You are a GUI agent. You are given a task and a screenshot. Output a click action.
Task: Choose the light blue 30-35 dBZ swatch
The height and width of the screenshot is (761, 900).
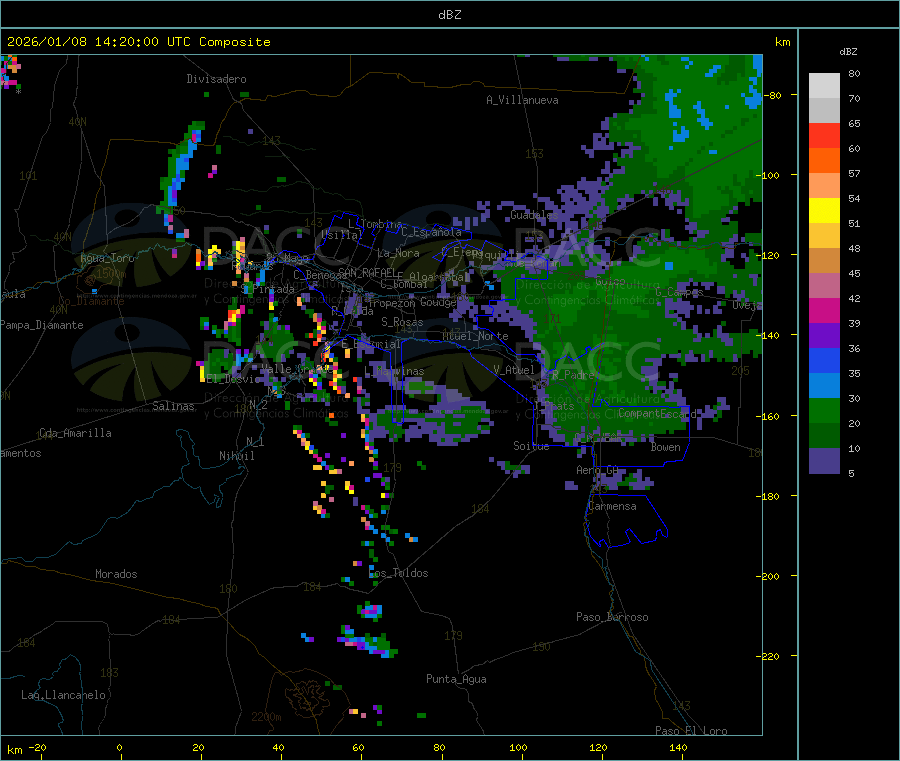(x=824, y=386)
